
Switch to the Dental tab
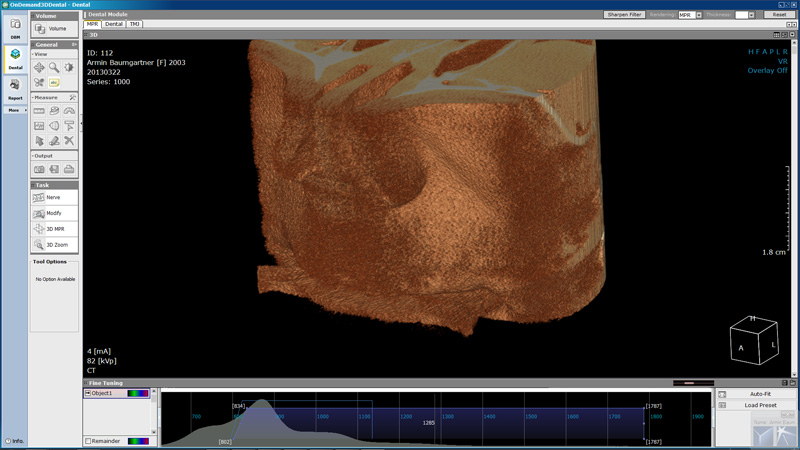click(x=114, y=24)
